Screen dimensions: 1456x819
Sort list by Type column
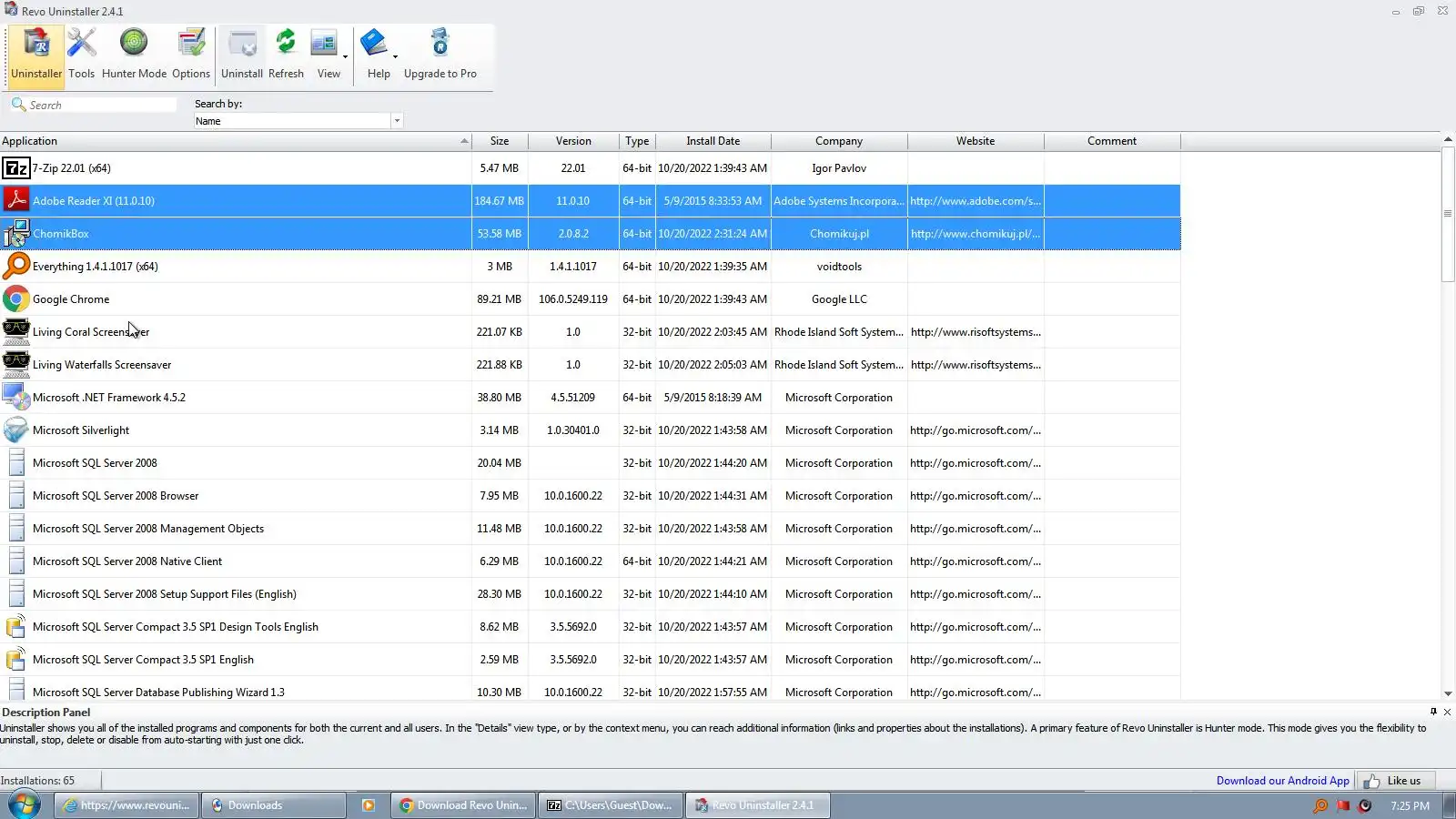coord(637,141)
